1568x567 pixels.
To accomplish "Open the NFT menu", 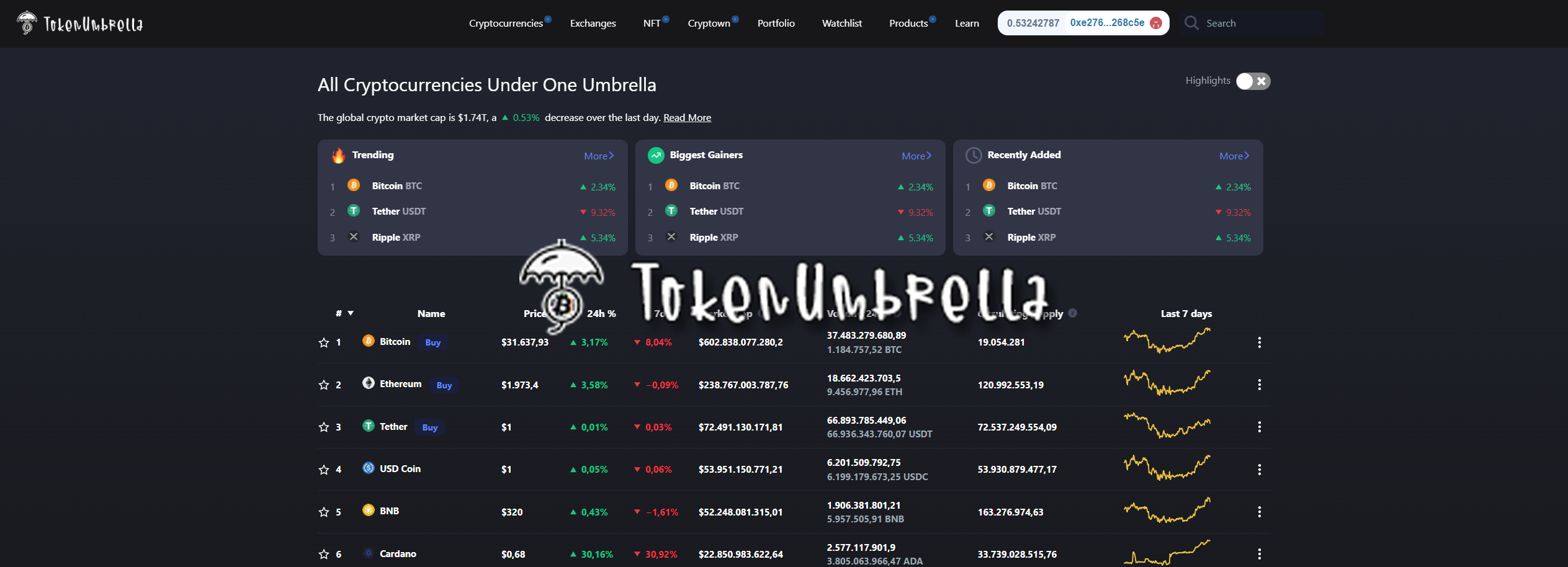I will click(x=652, y=23).
